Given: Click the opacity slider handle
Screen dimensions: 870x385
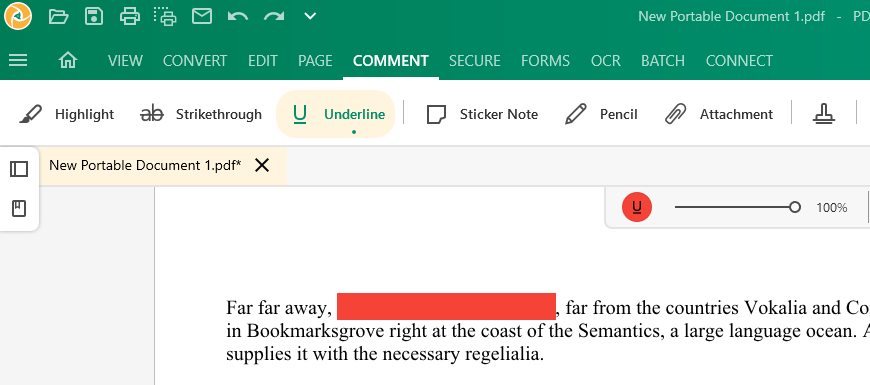Looking at the screenshot, I should point(795,207).
